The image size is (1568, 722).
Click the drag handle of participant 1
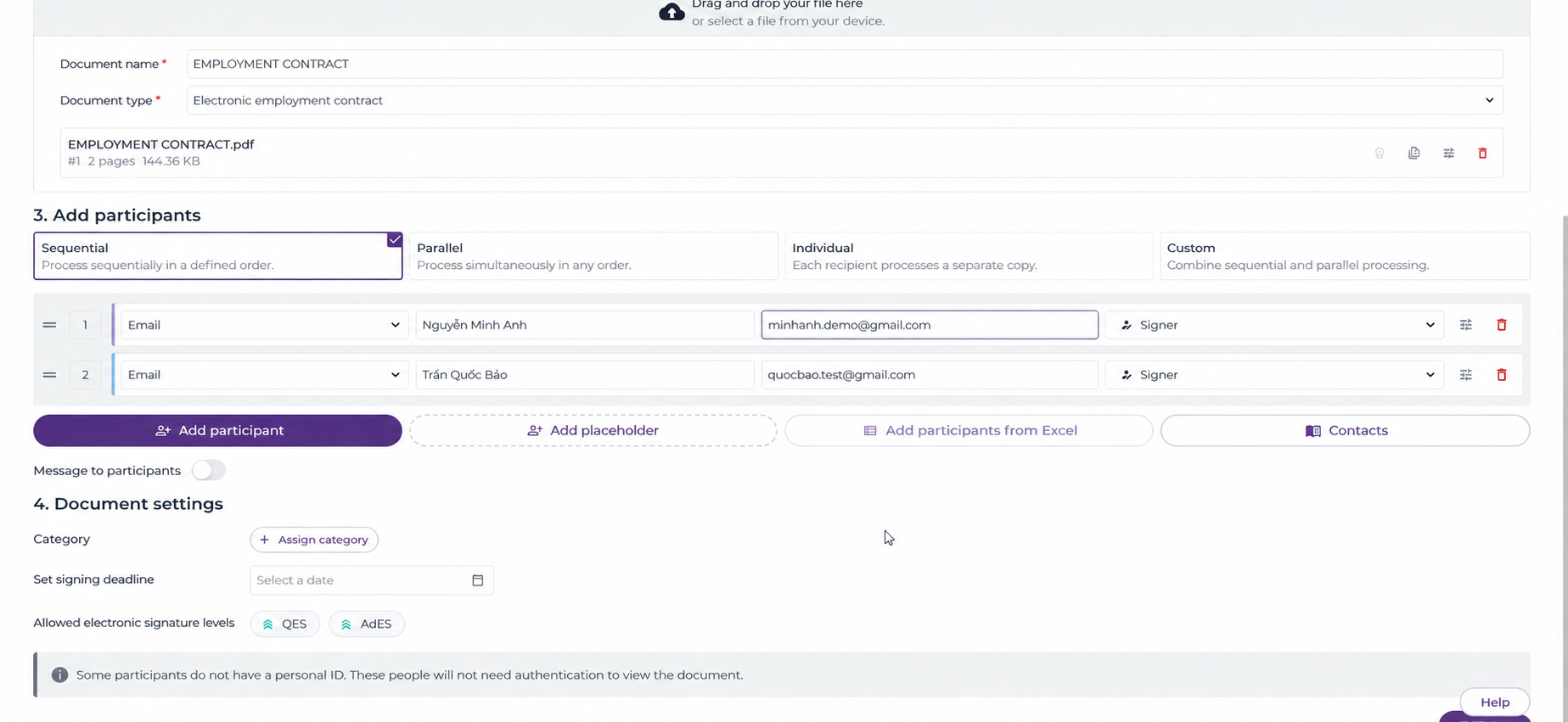[x=49, y=325]
